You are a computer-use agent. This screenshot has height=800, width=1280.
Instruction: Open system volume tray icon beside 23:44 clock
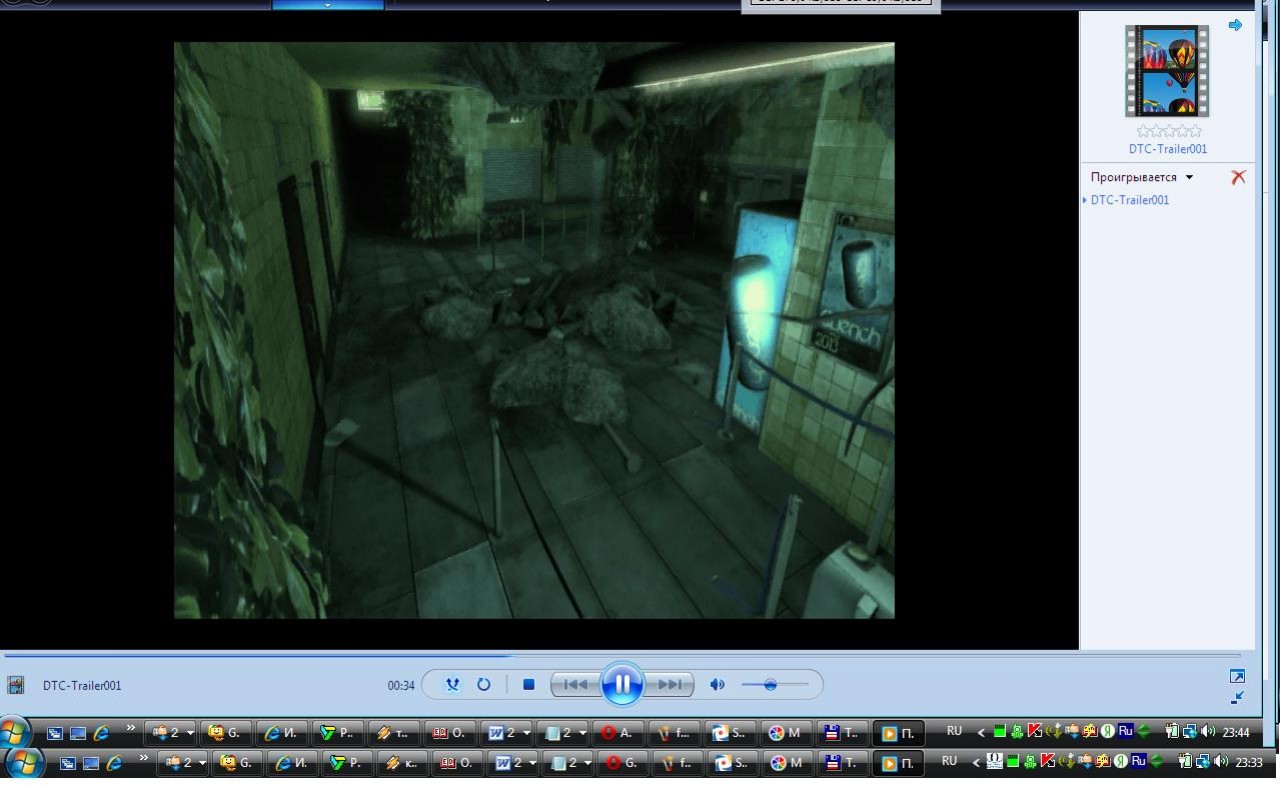click(x=1207, y=732)
